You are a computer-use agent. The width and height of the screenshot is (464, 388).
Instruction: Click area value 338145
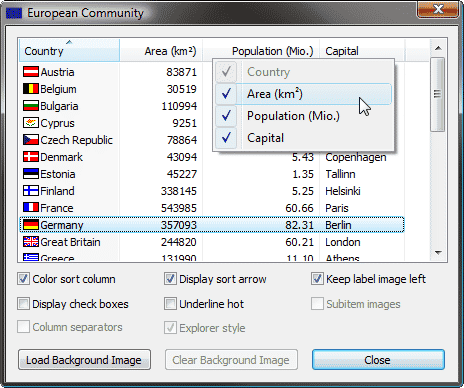[x=179, y=191]
